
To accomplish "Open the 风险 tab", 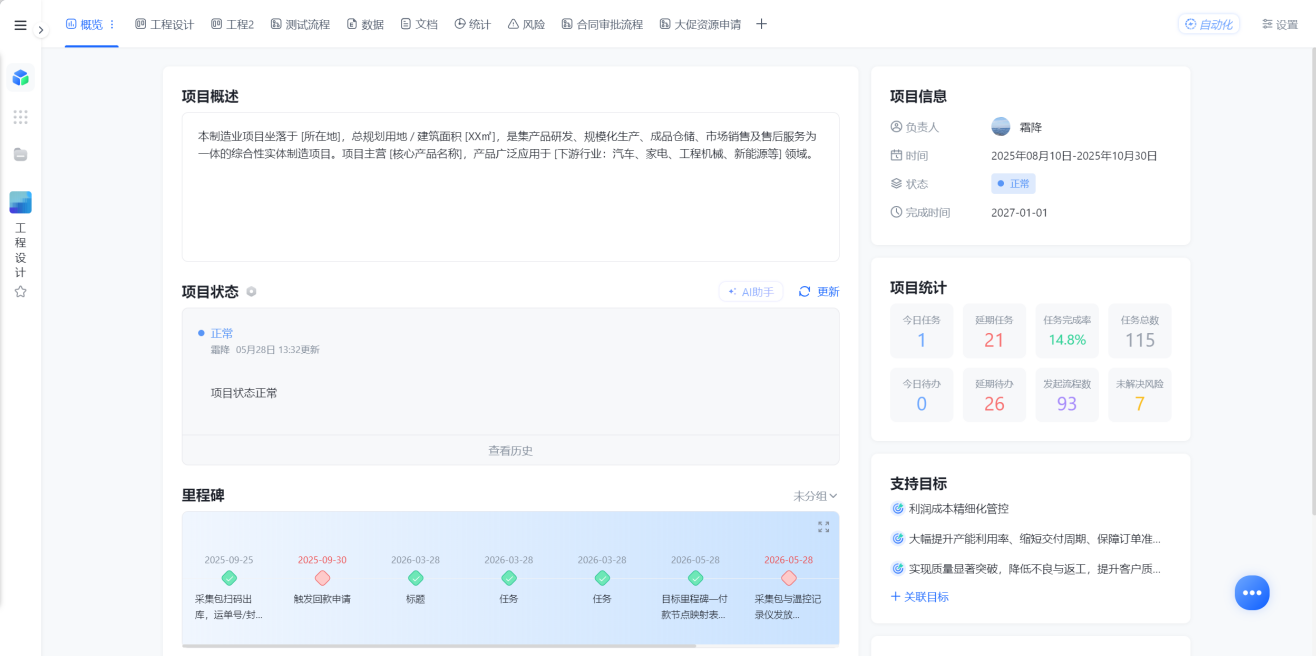I will tap(526, 24).
